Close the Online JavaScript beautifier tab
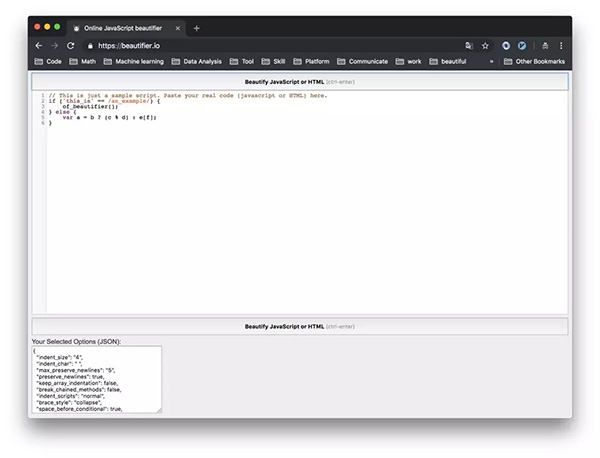The image size is (600, 458). pyautogui.click(x=178, y=28)
